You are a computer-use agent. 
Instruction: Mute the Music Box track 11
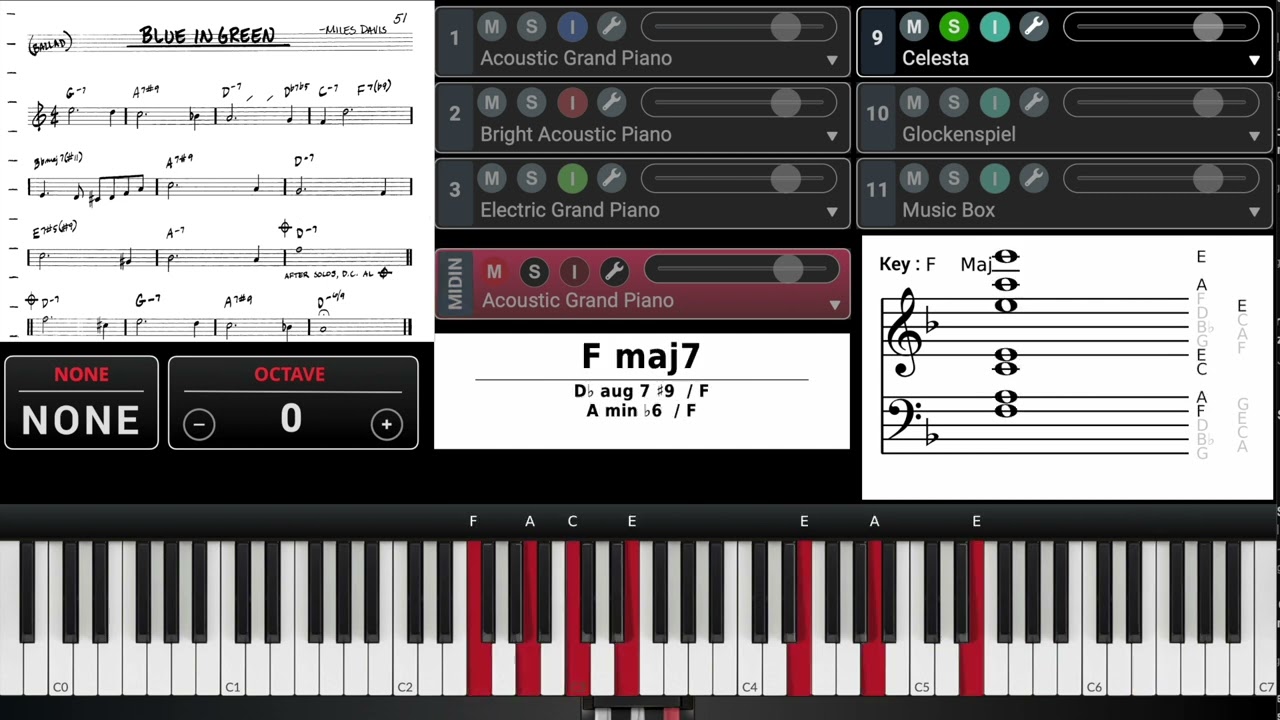click(913, 178)
